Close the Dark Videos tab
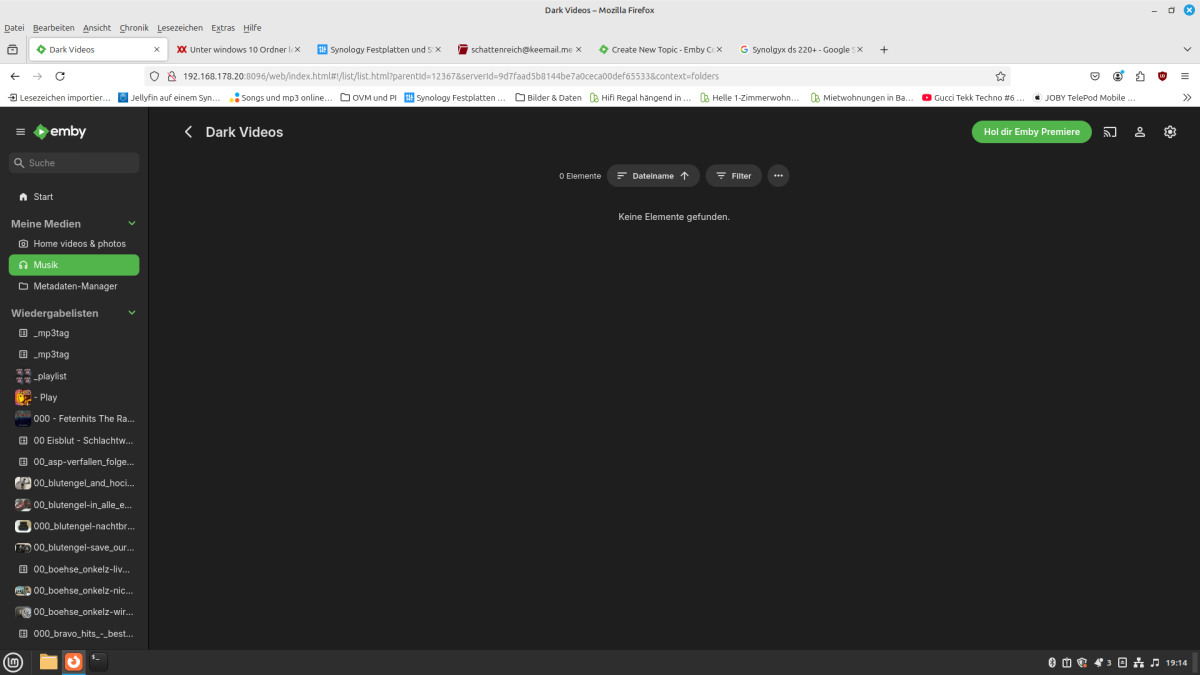 157,49
